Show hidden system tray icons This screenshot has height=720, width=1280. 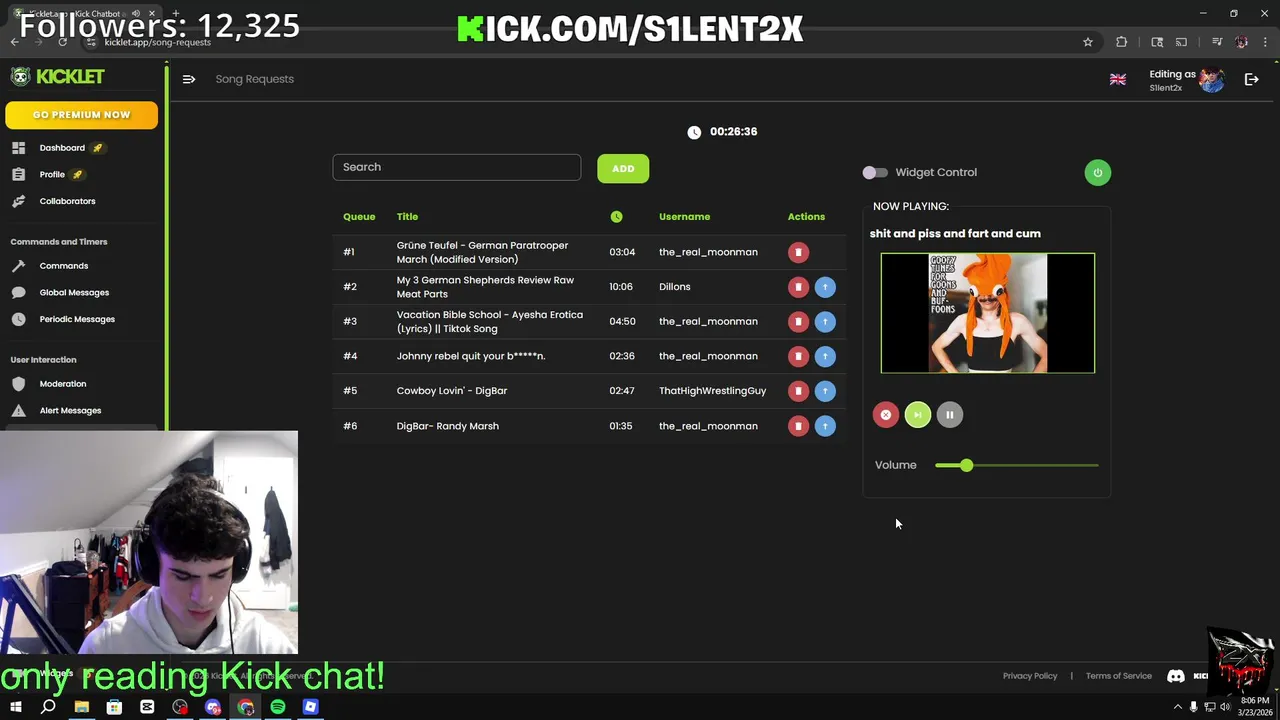point(1177,707)
